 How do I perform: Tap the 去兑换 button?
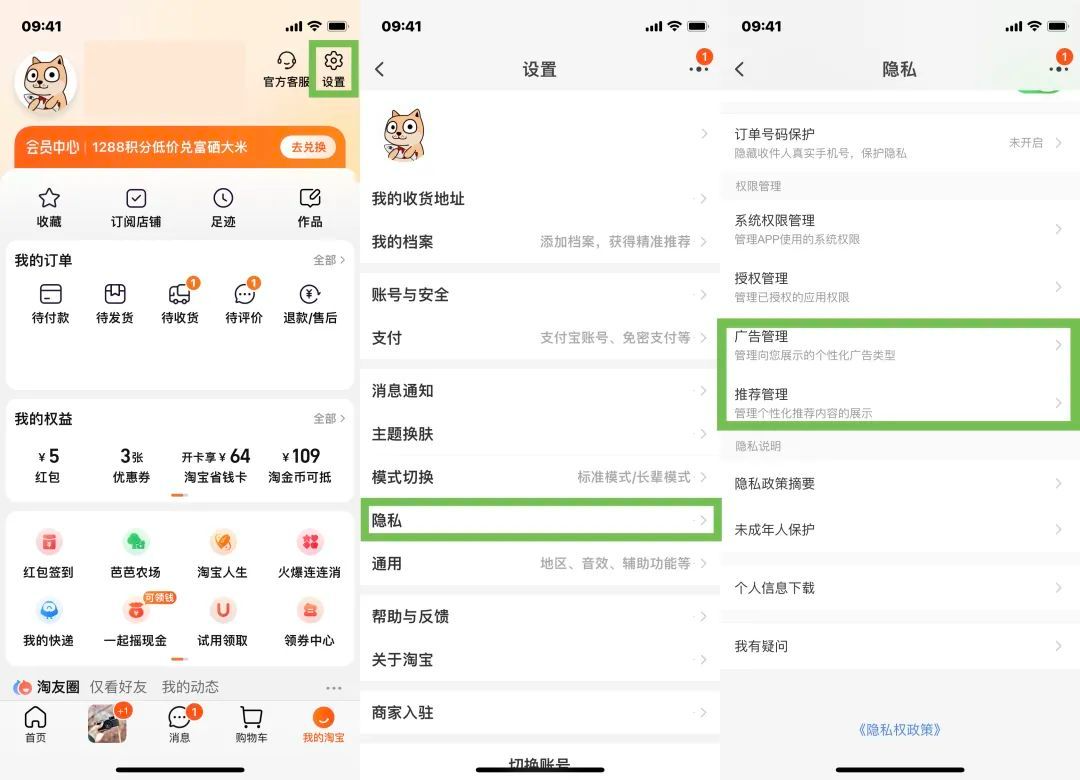click(x=309, y=147)
